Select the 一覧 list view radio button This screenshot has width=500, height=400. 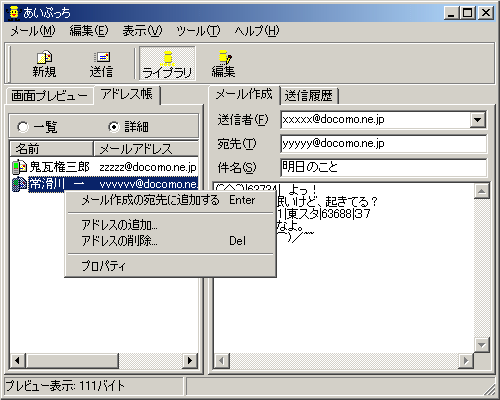tap(23, 127)
